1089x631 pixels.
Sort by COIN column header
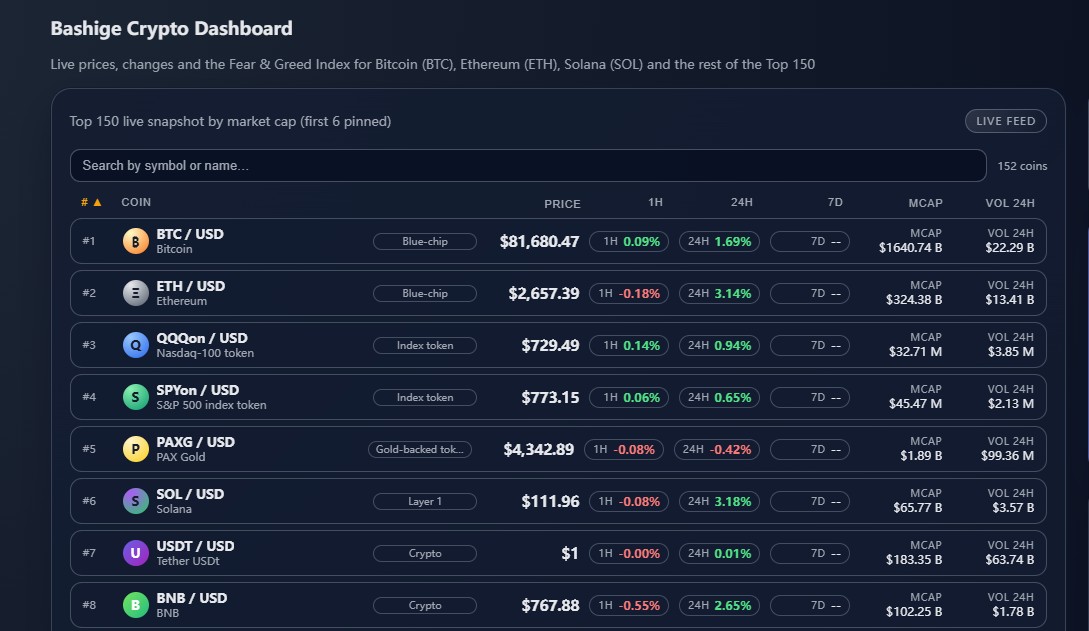coord(136,202)
